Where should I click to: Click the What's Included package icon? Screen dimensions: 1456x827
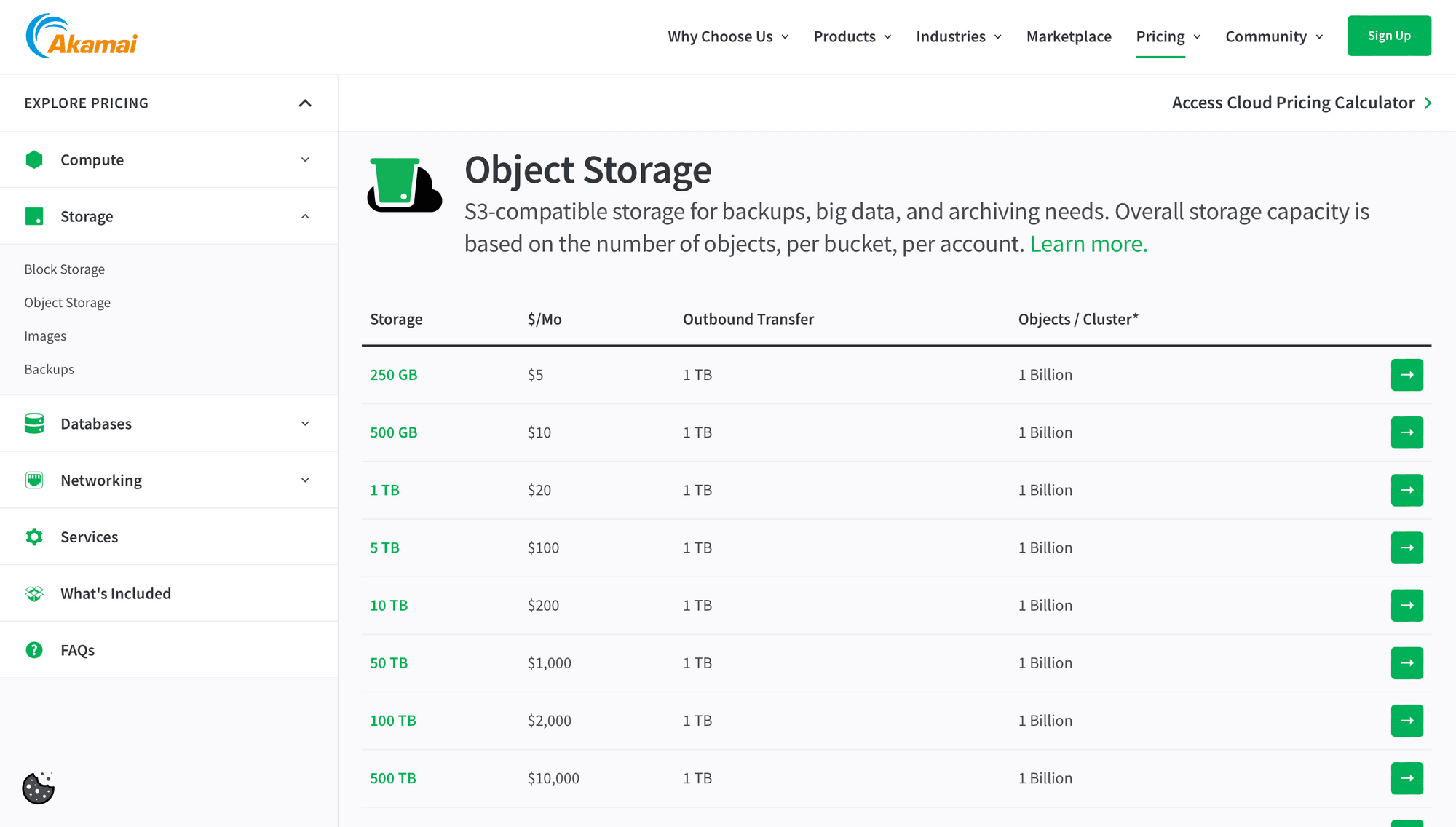[x=33, y=593]
